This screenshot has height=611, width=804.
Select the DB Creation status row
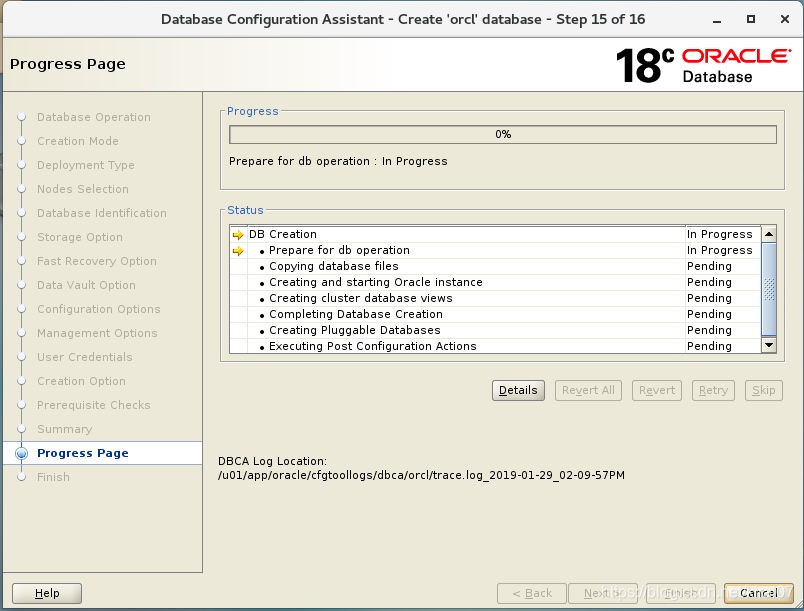coord(495,234)
